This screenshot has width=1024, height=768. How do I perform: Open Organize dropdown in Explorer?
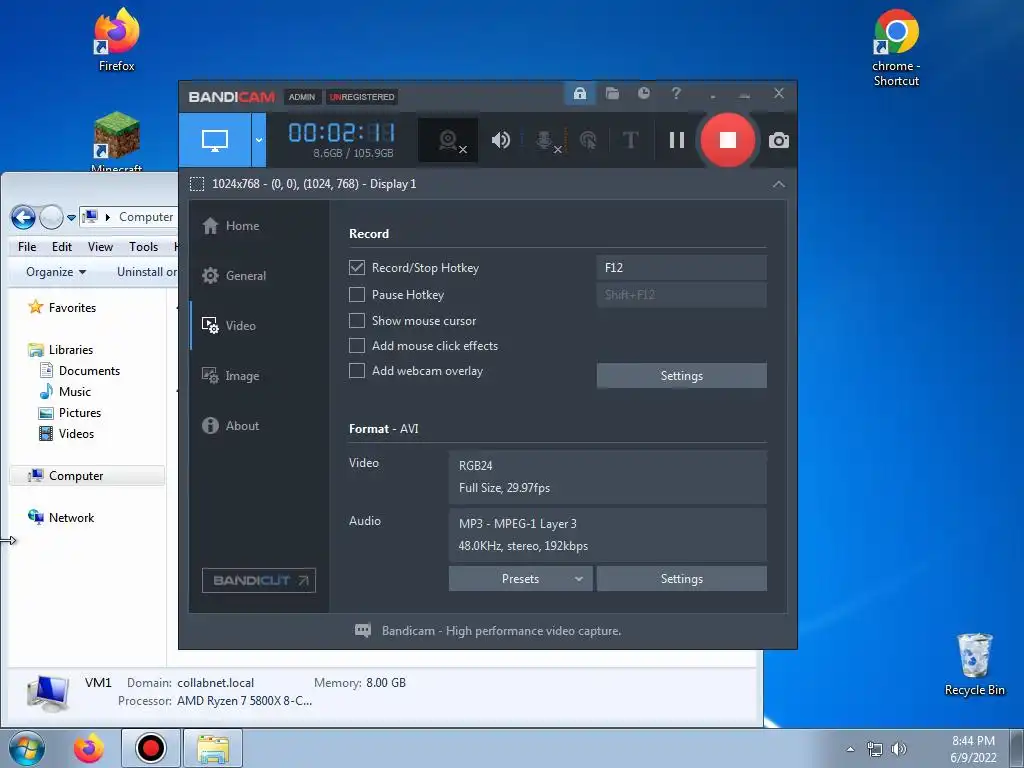coord(56,272)
